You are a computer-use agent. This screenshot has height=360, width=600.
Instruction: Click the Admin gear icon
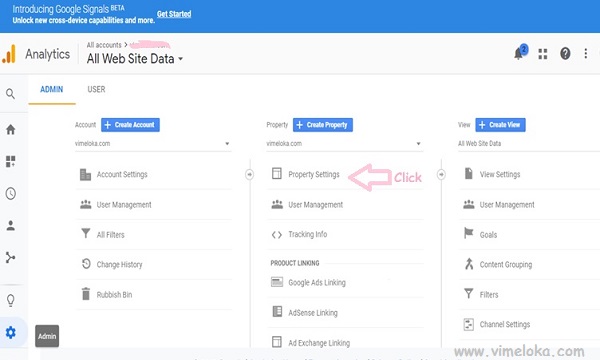11,332
